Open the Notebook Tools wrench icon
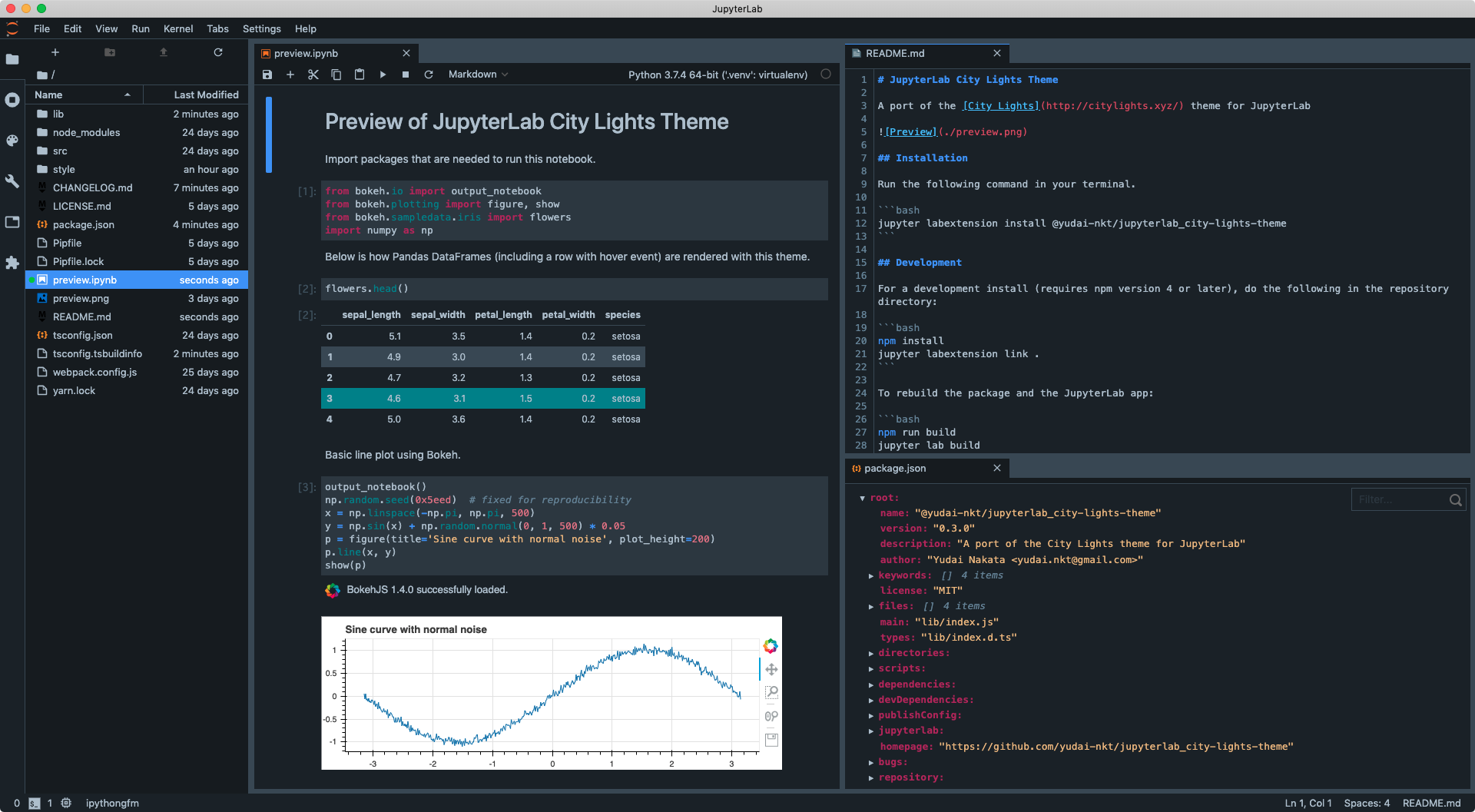 [12, 181]
